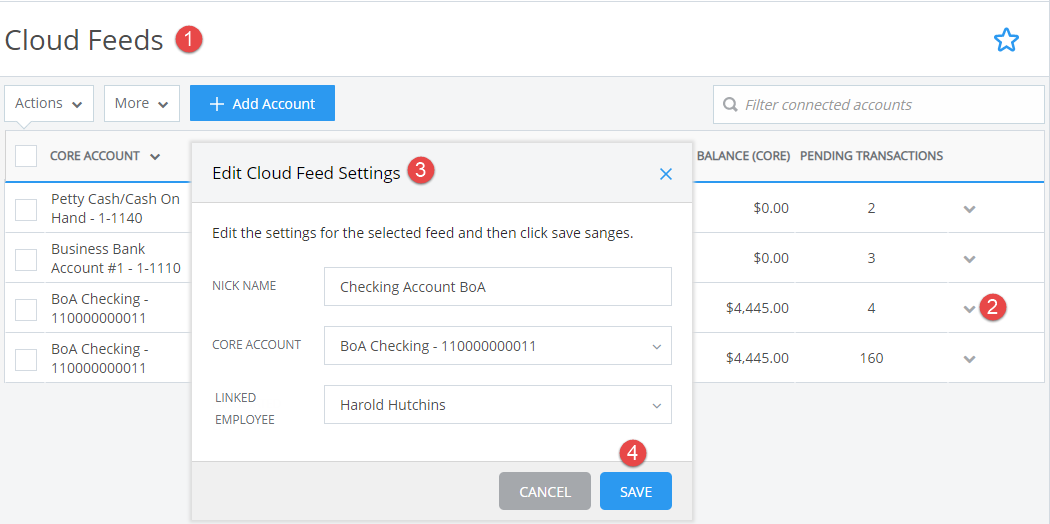Click the Pending Transactions column header

coord(871,156)
